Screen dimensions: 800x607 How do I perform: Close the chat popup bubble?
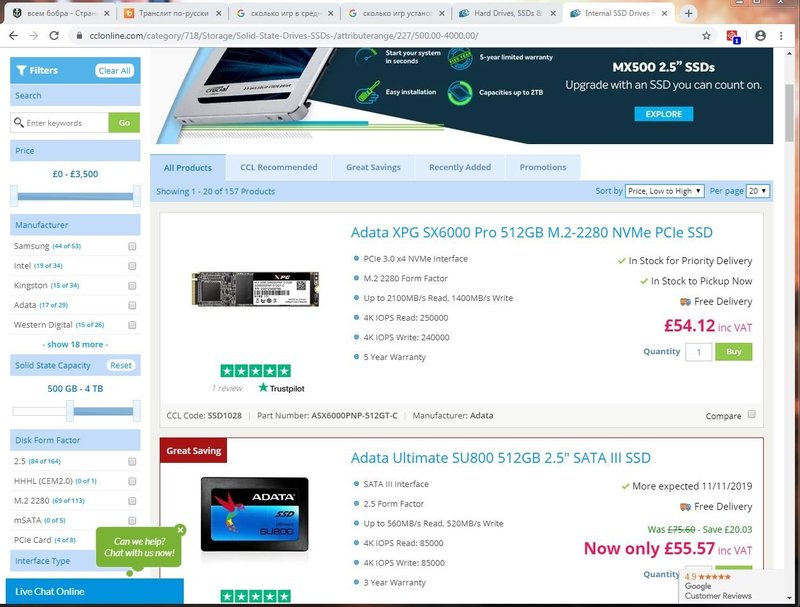point(180,530)
